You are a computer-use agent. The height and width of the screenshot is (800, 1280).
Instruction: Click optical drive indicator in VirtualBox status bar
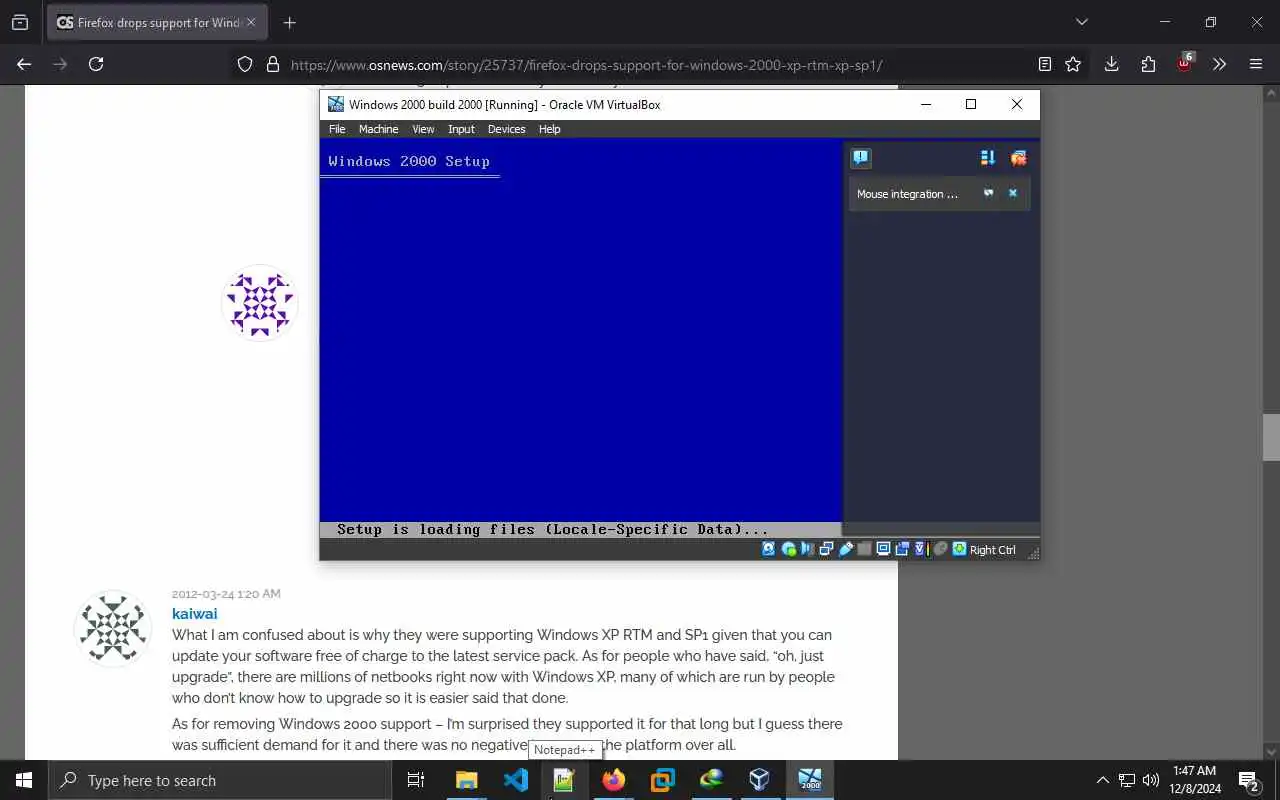point(789,549)
